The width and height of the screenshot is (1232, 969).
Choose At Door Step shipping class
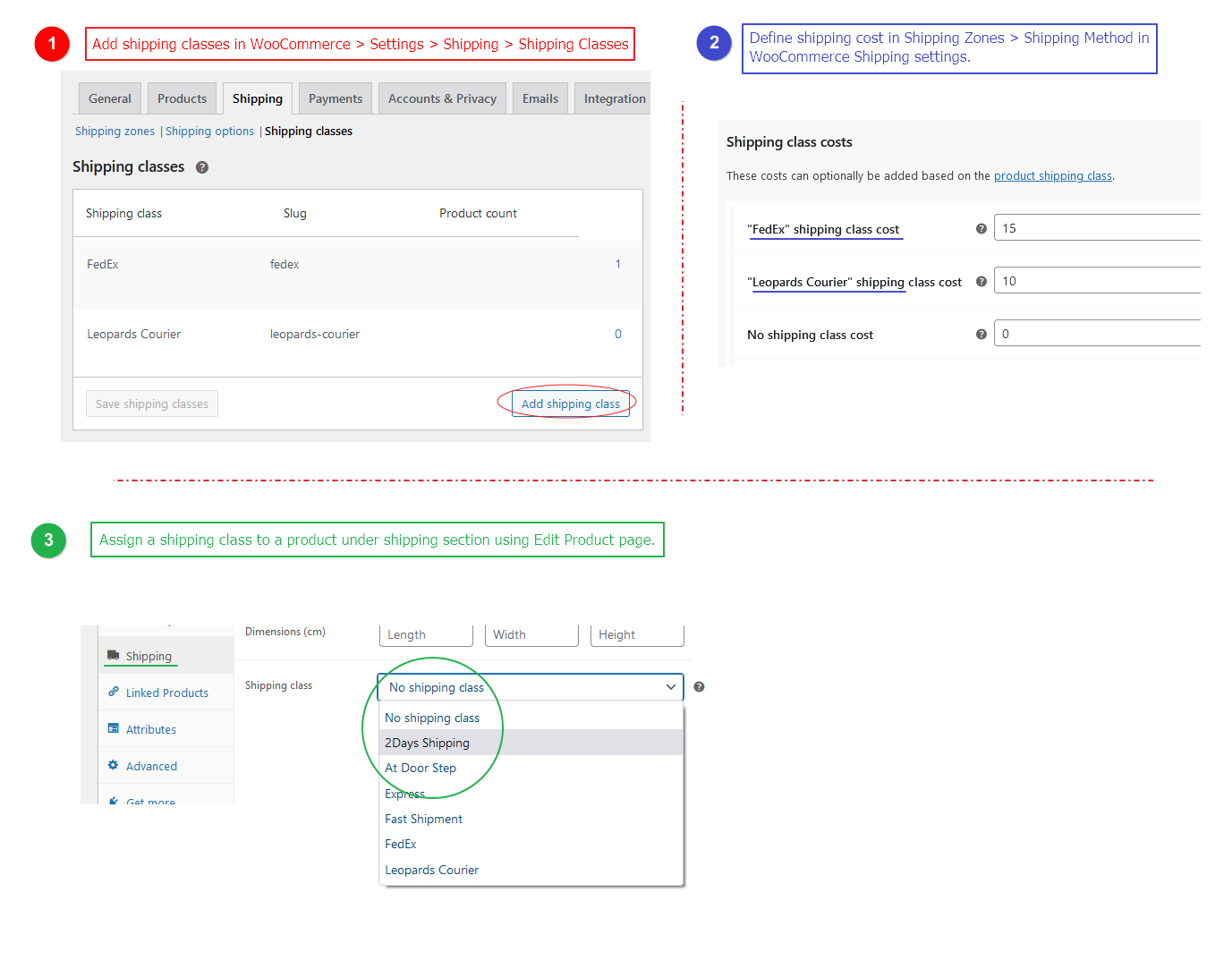(x=531, y=768)
